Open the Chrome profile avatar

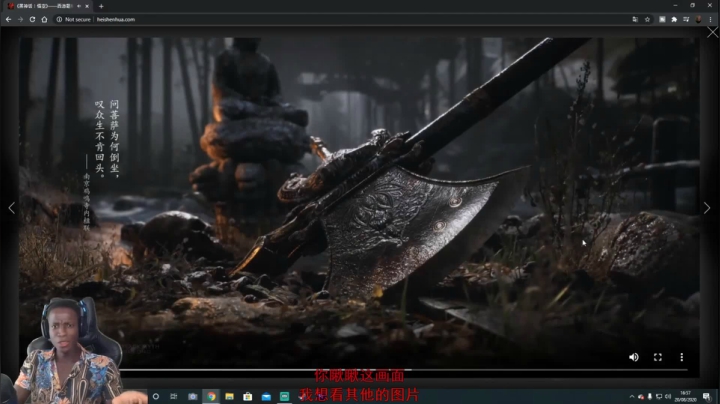(x=698, y=19)
